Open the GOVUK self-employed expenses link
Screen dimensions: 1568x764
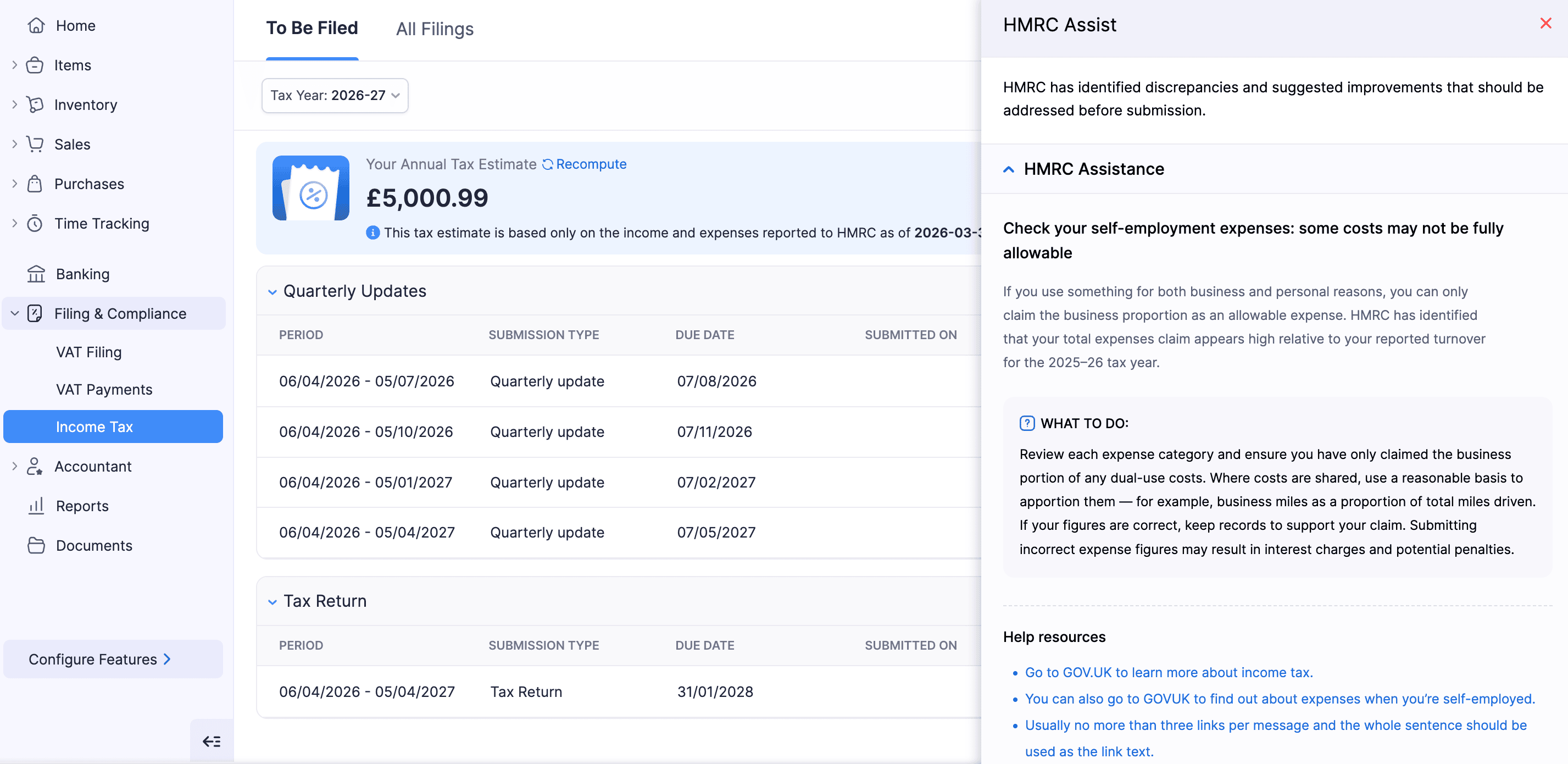pos(1280,698)
